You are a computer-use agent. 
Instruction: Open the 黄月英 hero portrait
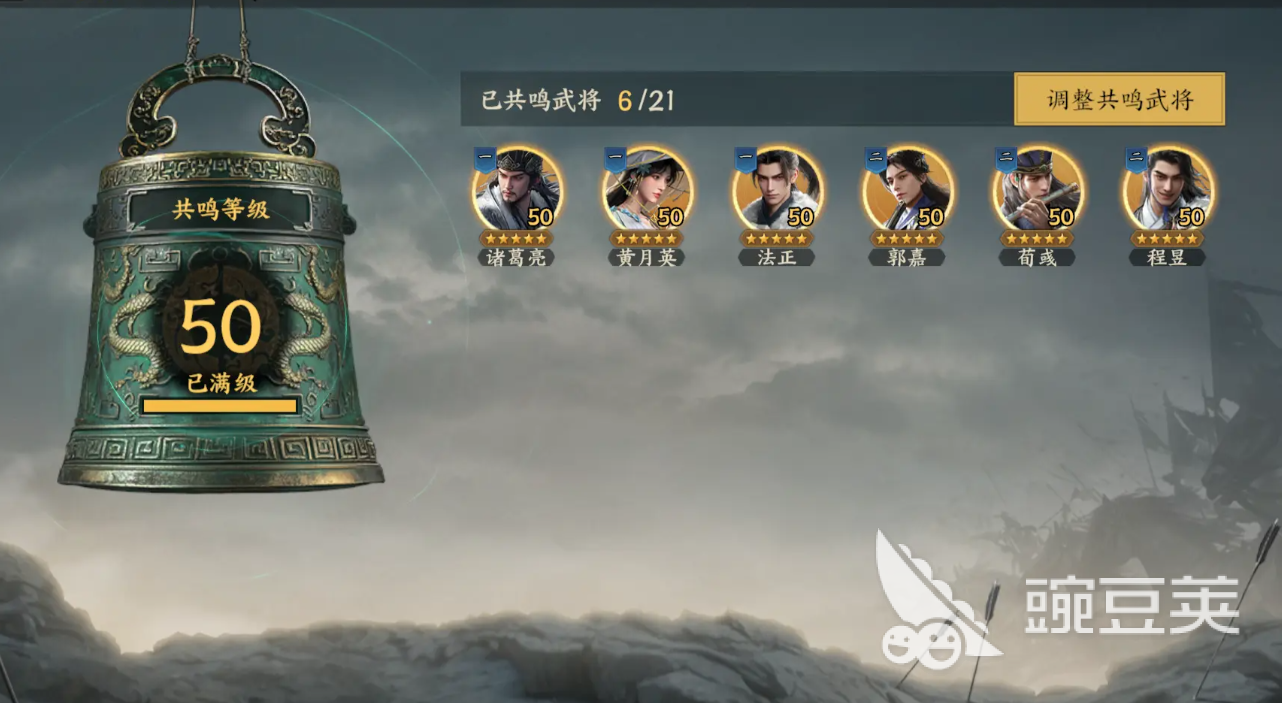pos(647,189)
